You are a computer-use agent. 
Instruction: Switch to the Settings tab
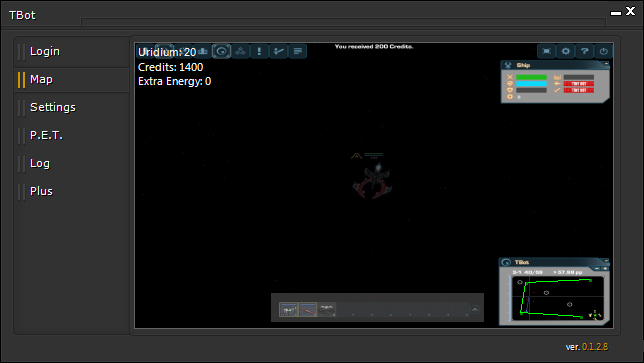tap(53, 107)
